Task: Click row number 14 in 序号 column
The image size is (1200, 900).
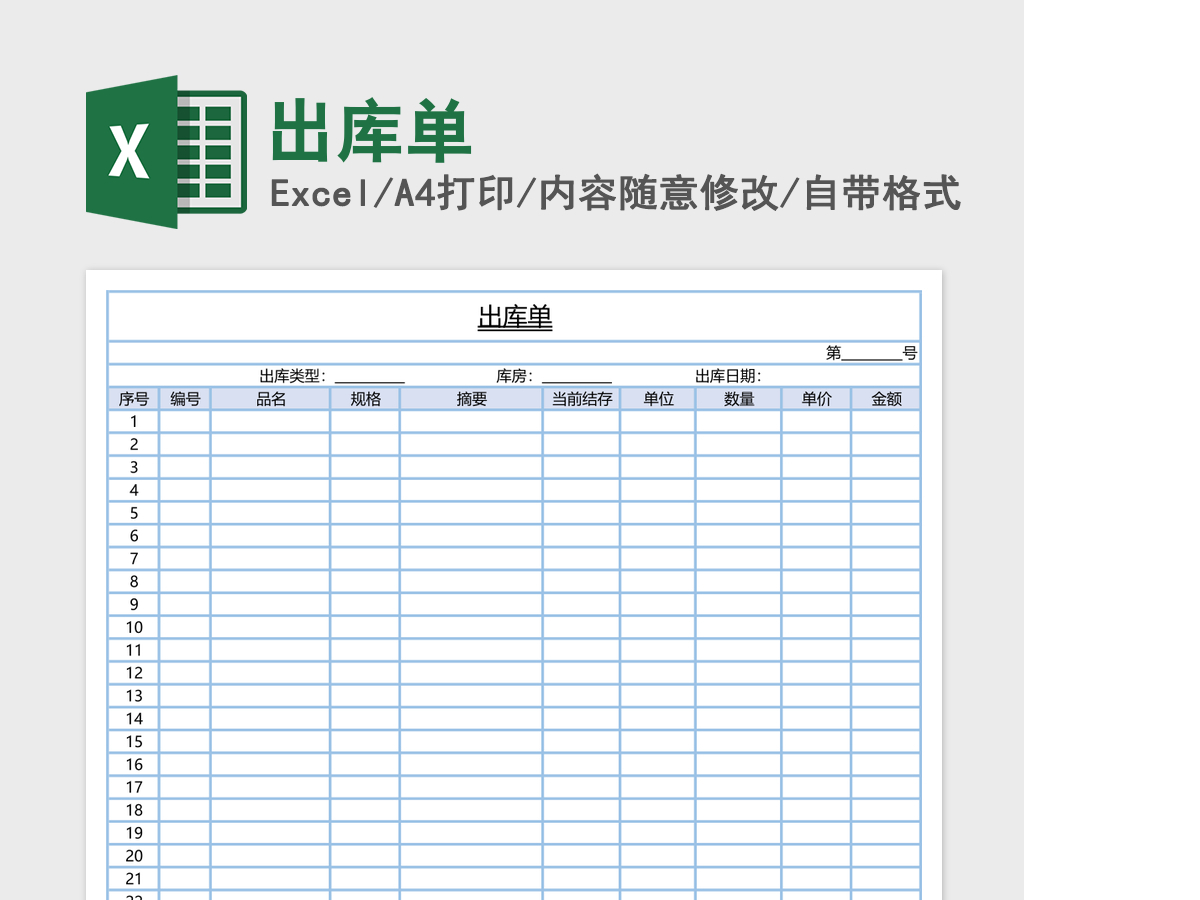Action: tap(134, 719)
